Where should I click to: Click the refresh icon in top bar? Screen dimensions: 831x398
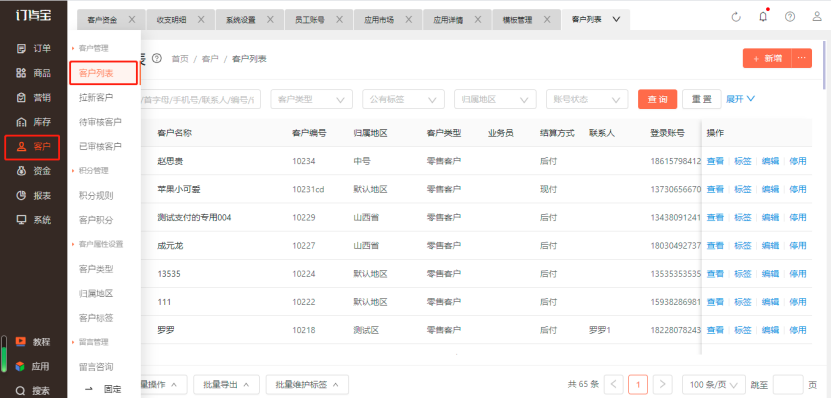coord(736,17)
